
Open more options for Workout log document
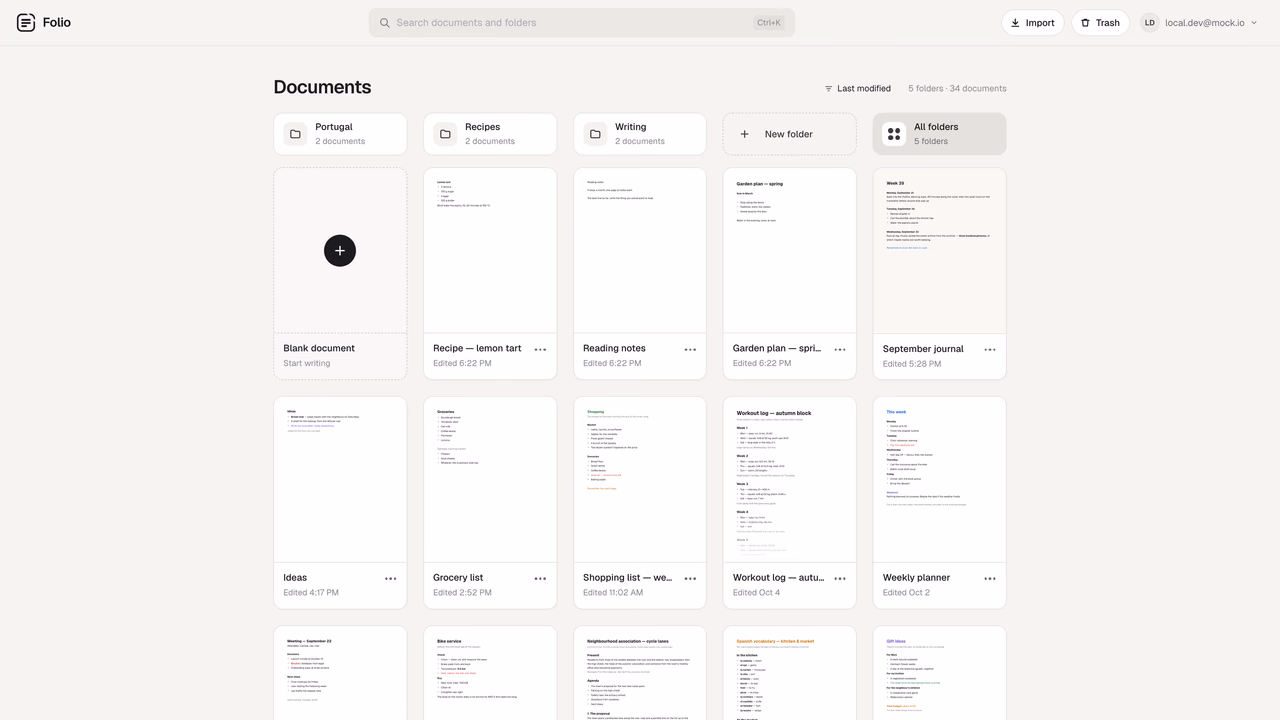coord(840,579)
